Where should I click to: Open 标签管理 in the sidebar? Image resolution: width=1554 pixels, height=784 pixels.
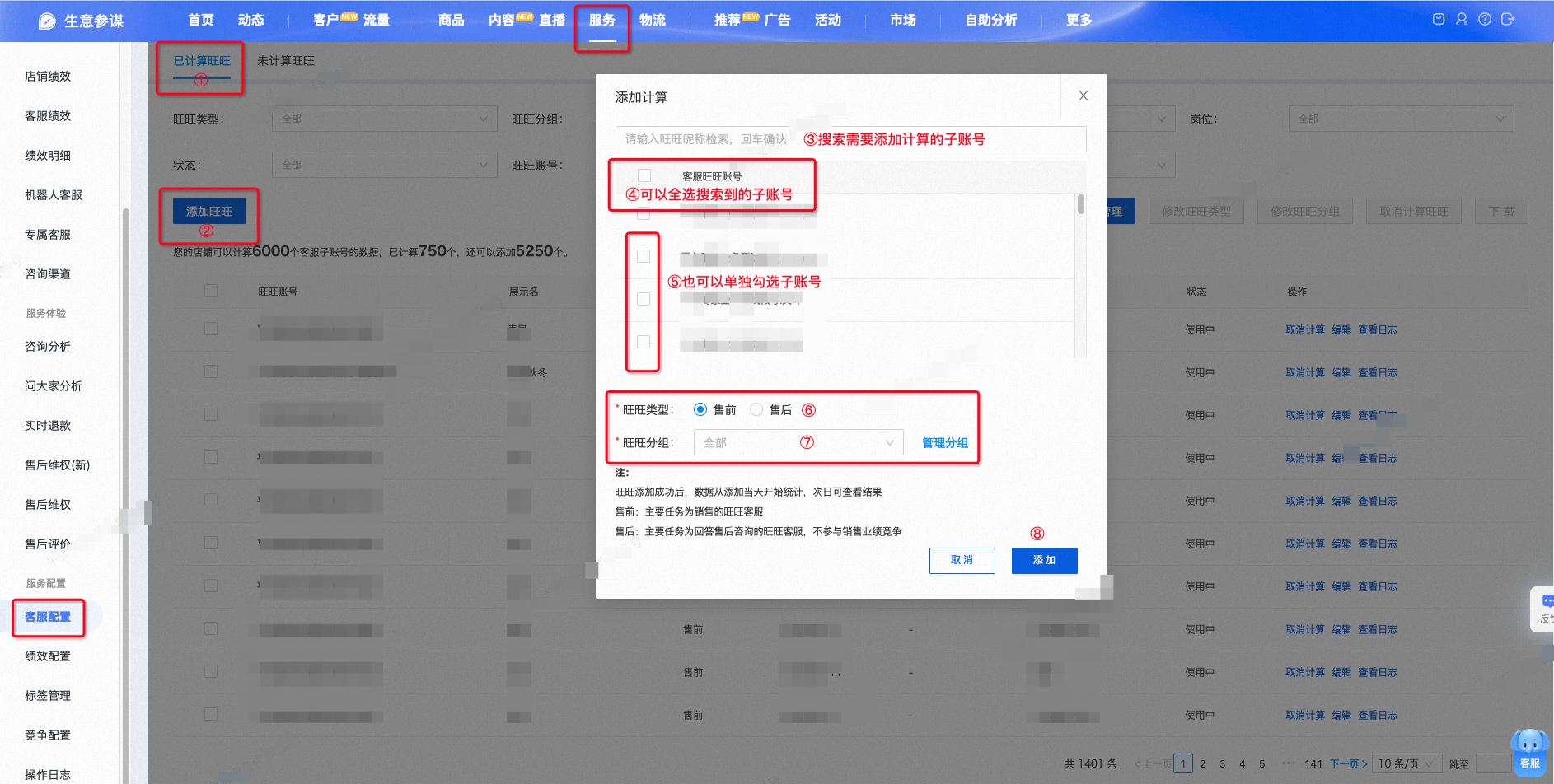(48, 695)
